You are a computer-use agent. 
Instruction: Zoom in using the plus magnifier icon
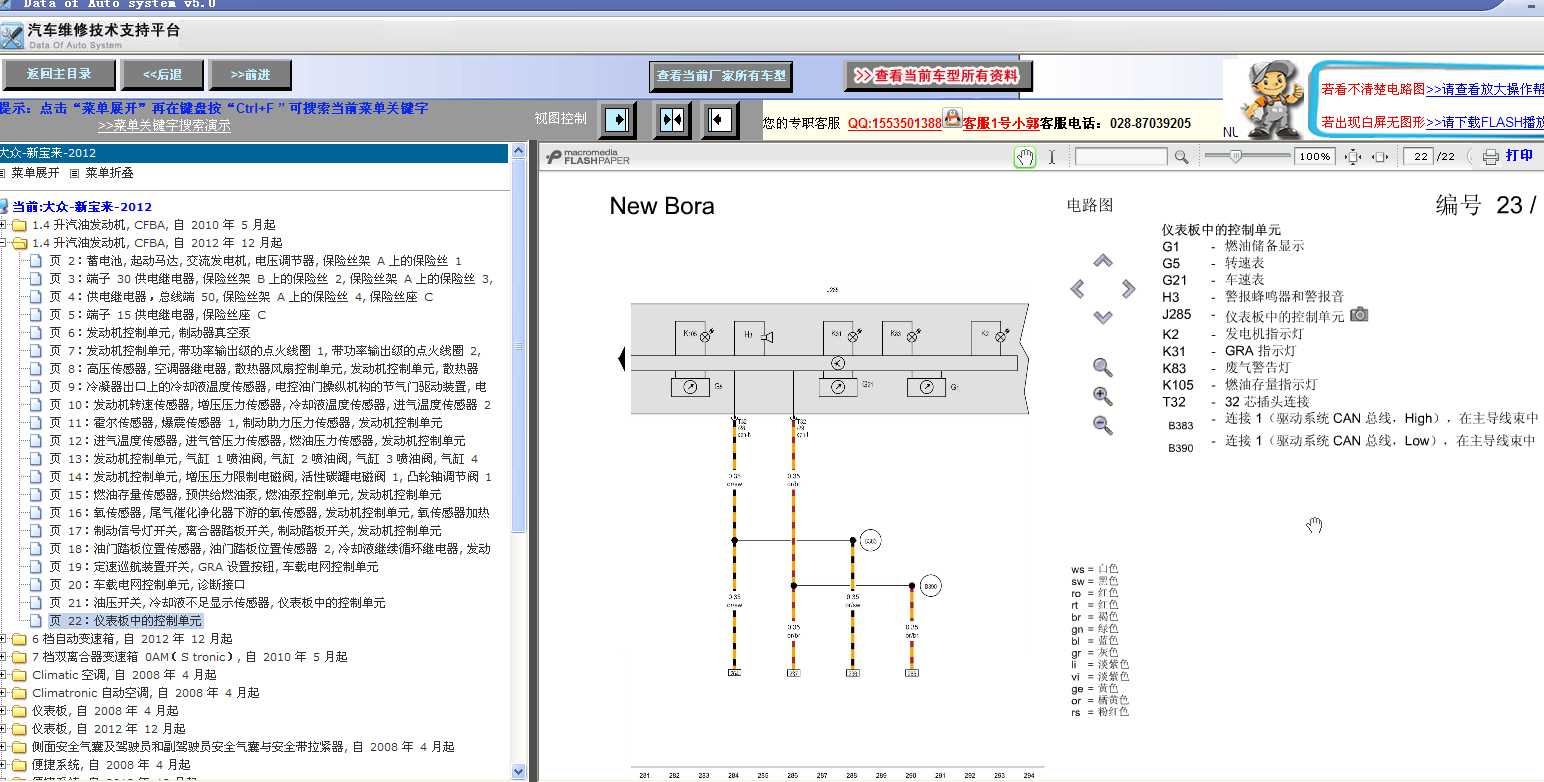[x=1102, y=396]
